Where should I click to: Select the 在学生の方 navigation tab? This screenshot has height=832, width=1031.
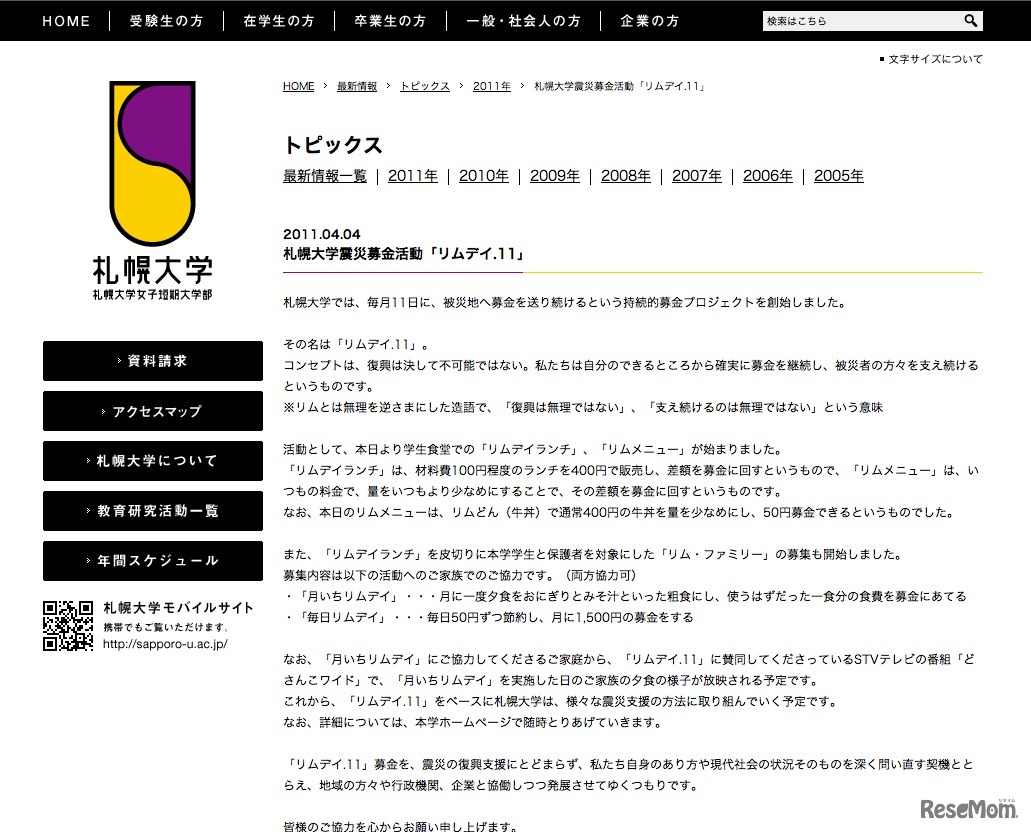coord(278,20)
